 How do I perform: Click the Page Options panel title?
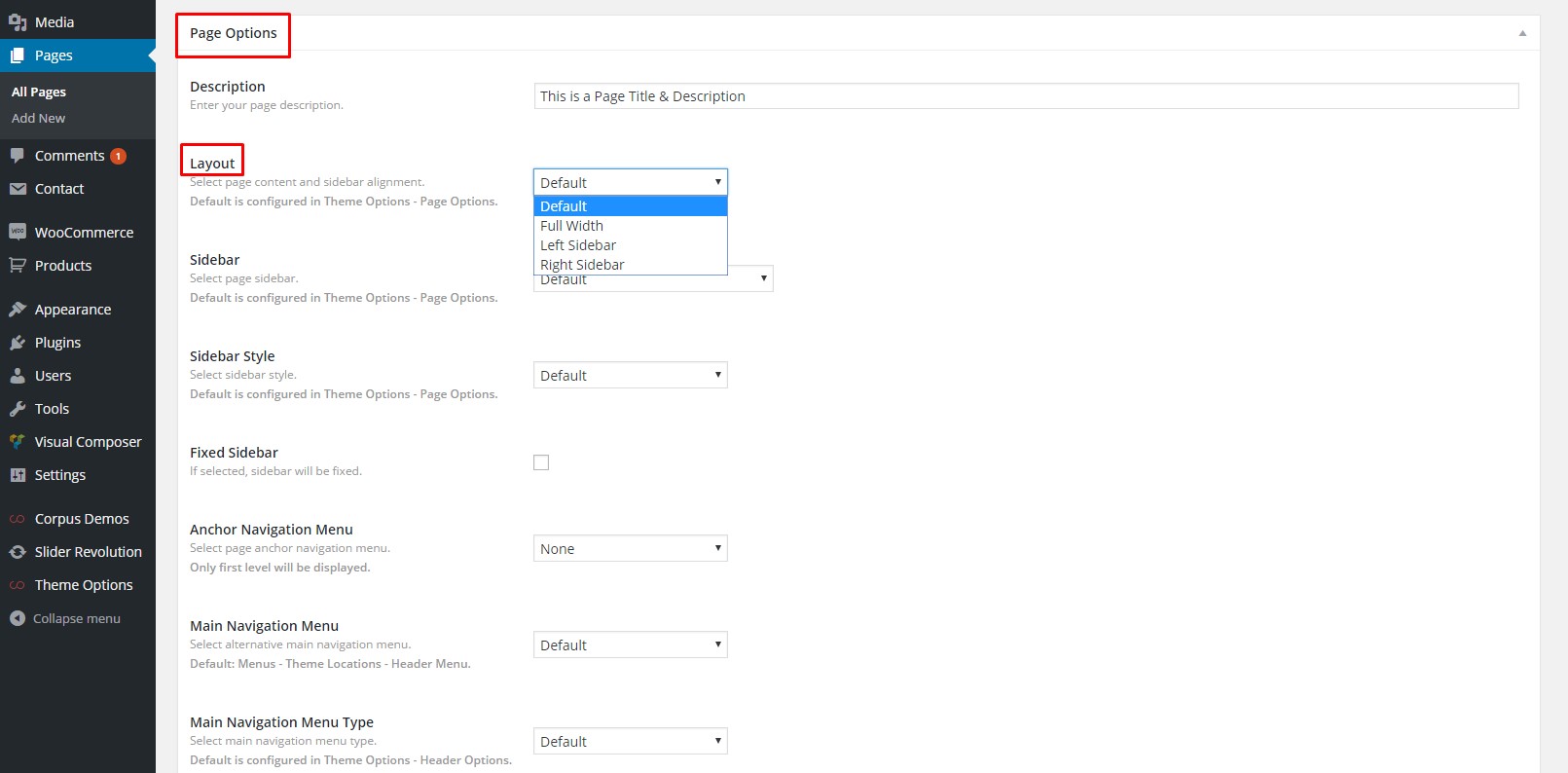[234, 33]
